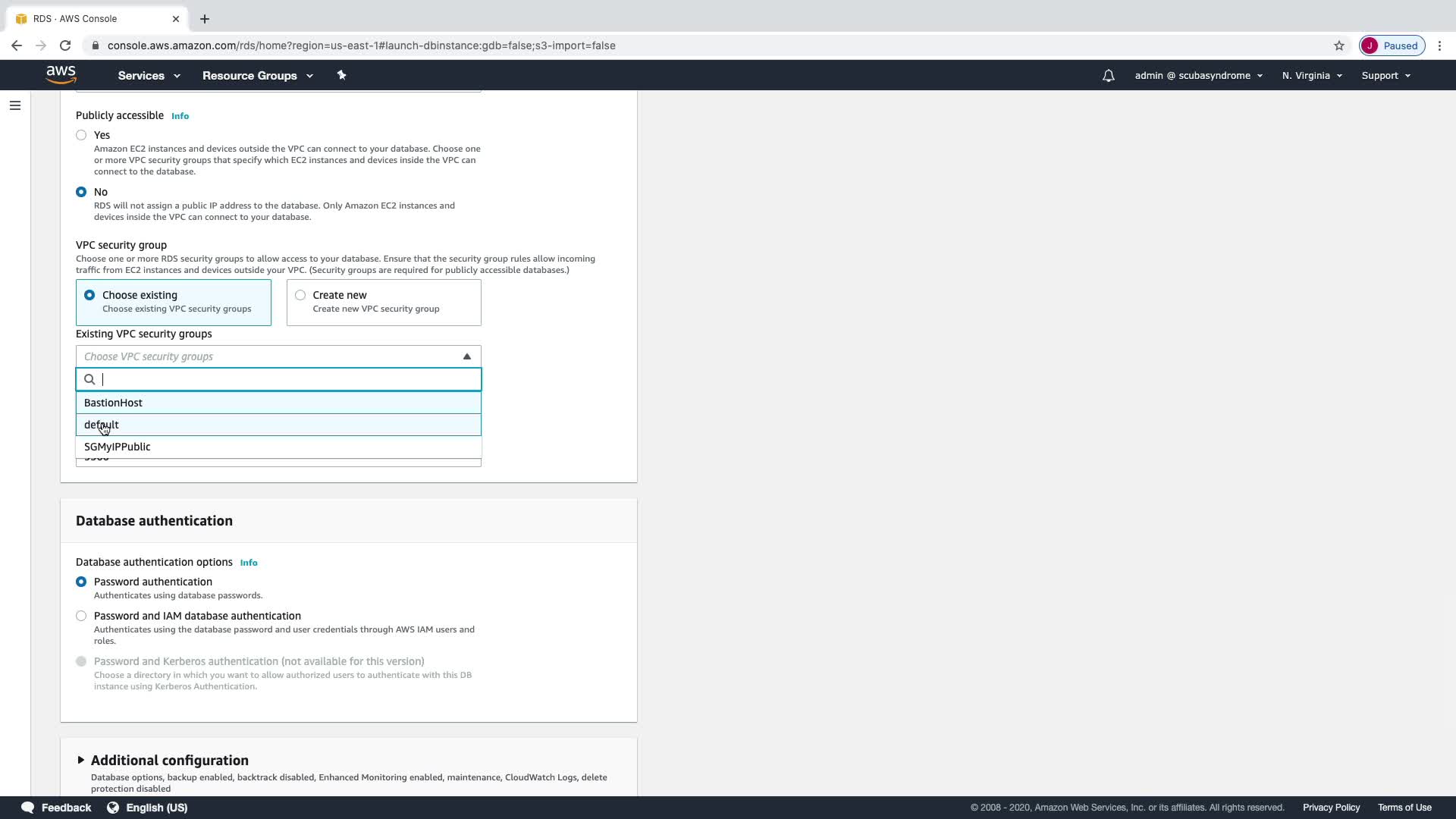Collapse the VPC security groups dropdown

[x=466, y=356]
